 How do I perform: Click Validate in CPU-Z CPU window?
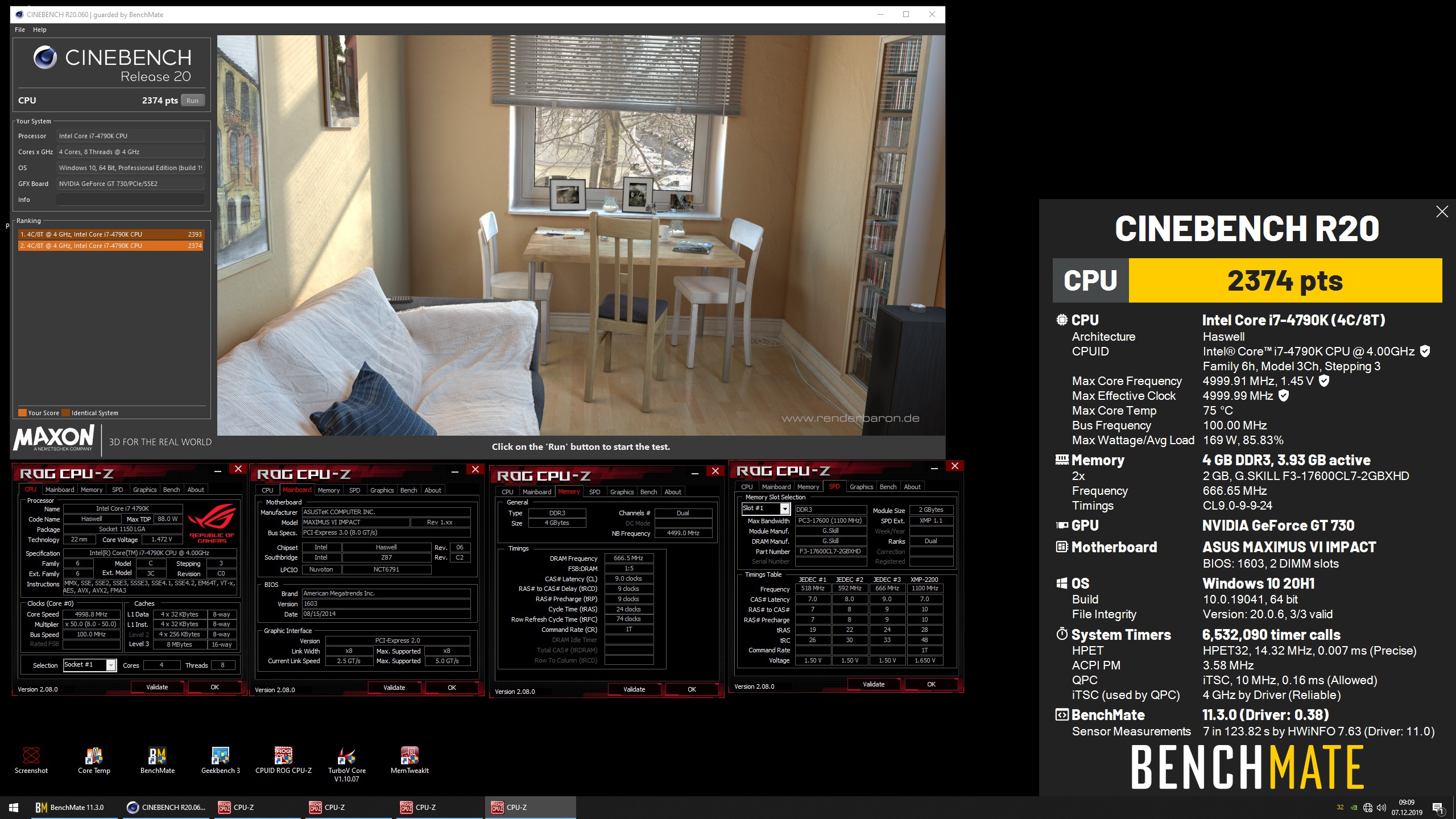[x=157, y=687]
